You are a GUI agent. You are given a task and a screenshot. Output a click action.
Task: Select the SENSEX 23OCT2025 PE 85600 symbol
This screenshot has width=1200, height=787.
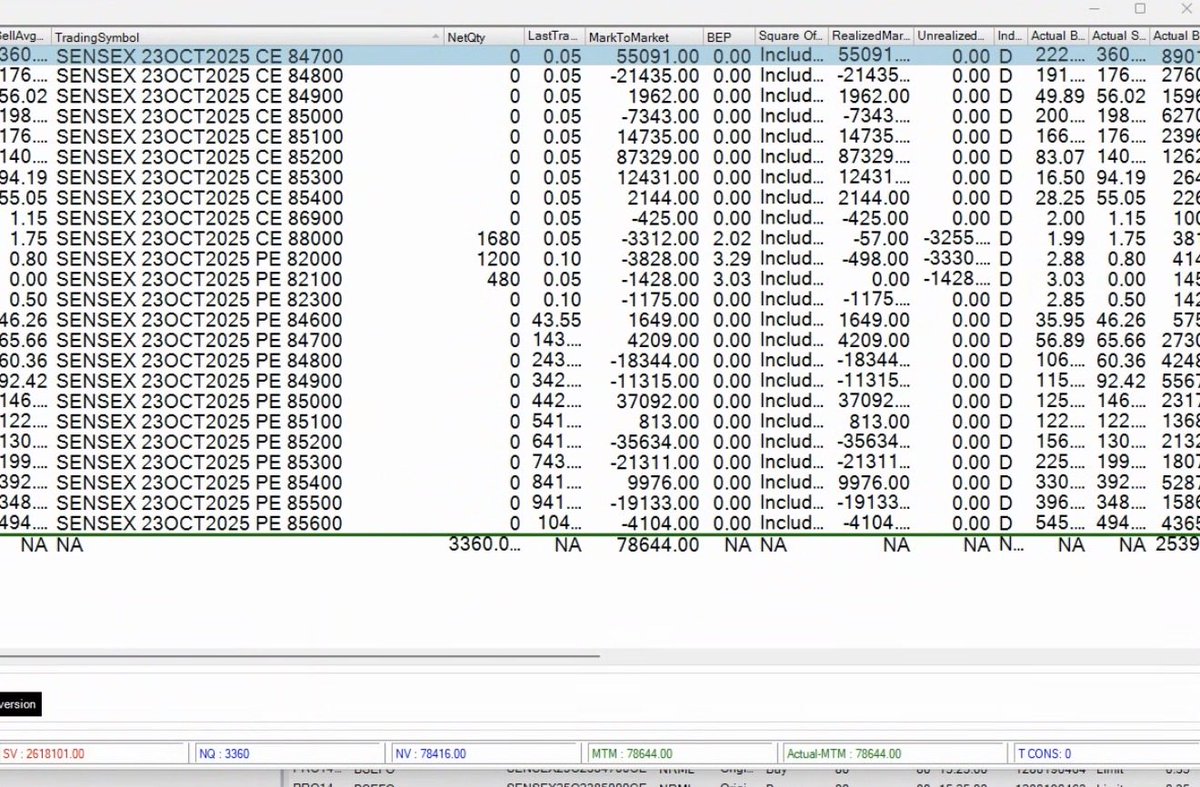pos(199,523)
